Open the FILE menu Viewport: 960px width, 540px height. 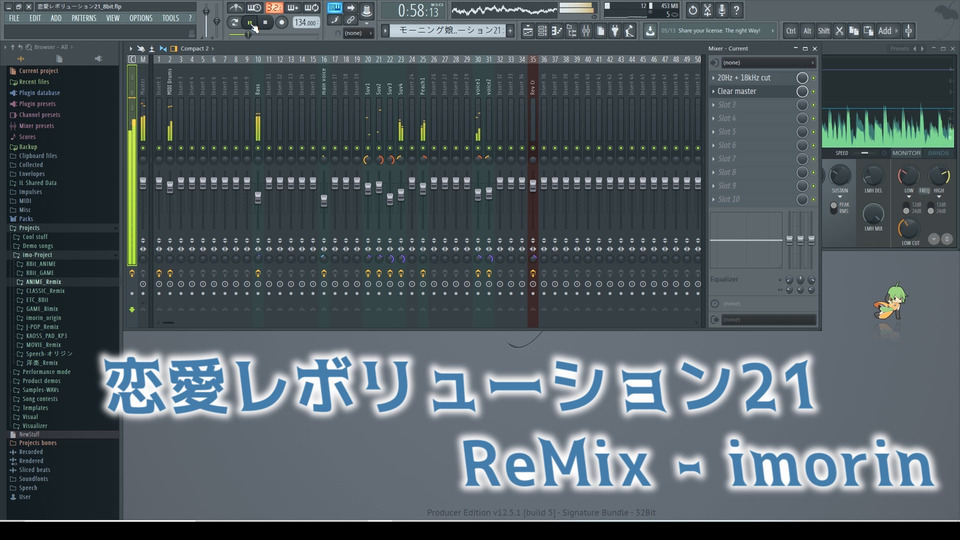tap(14, 18)
